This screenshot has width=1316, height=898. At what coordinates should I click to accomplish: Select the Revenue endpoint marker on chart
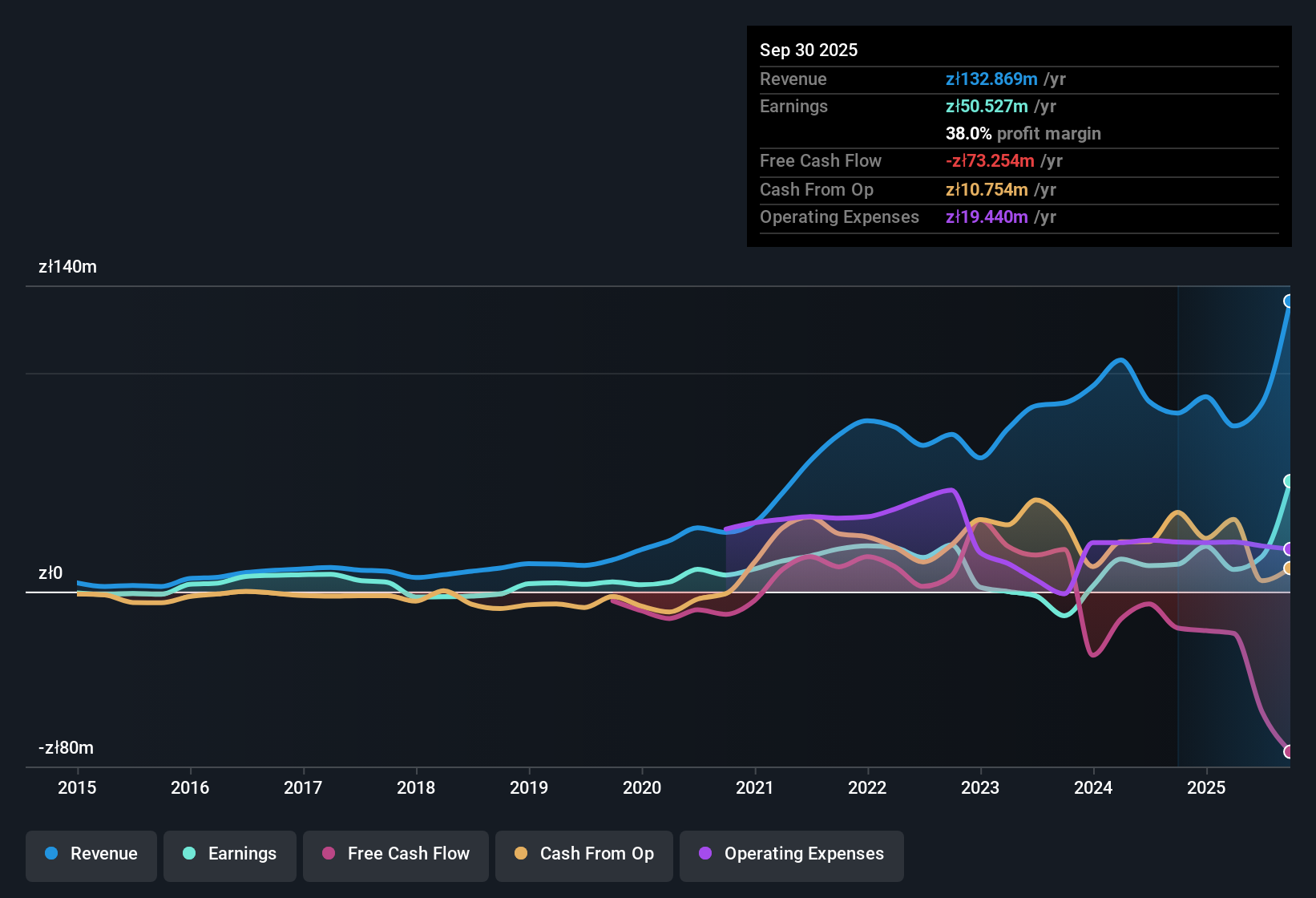(1289, 301)
